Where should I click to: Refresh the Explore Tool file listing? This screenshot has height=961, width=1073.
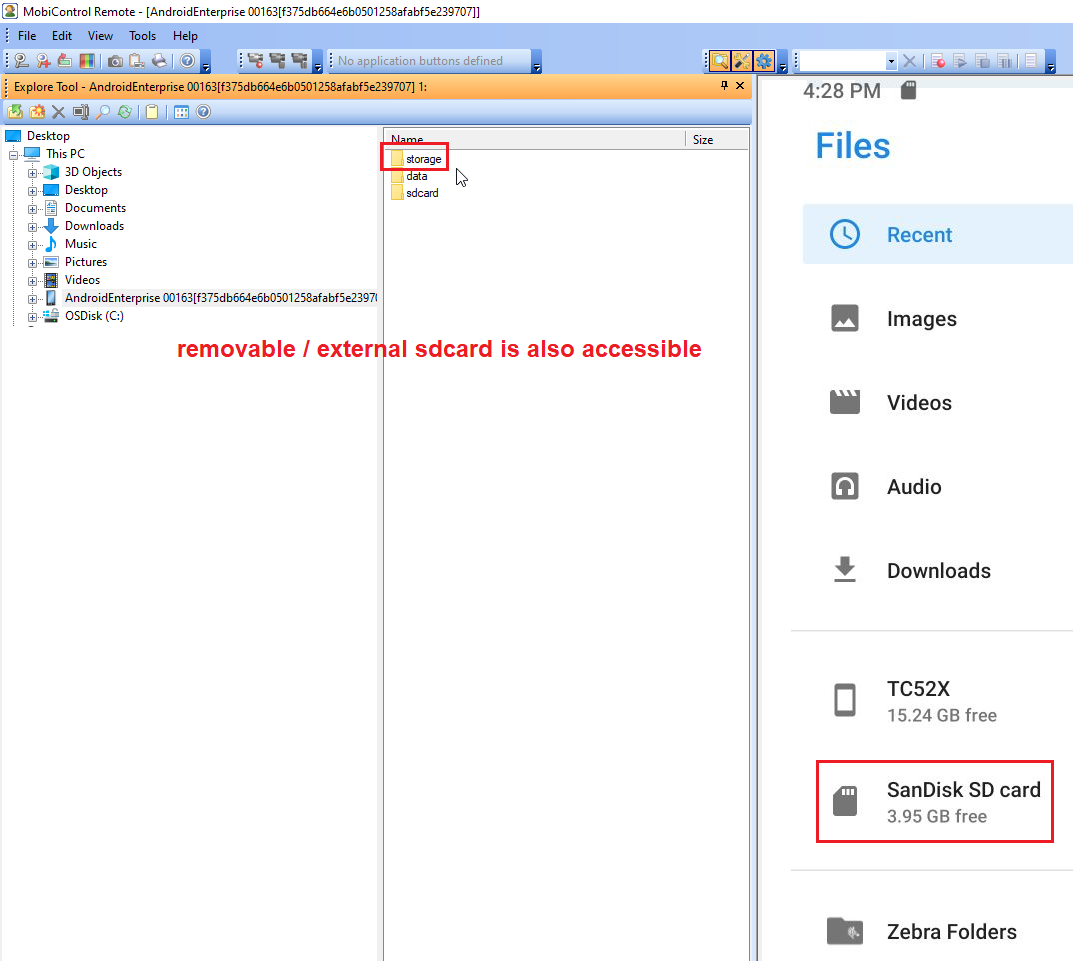125,112
